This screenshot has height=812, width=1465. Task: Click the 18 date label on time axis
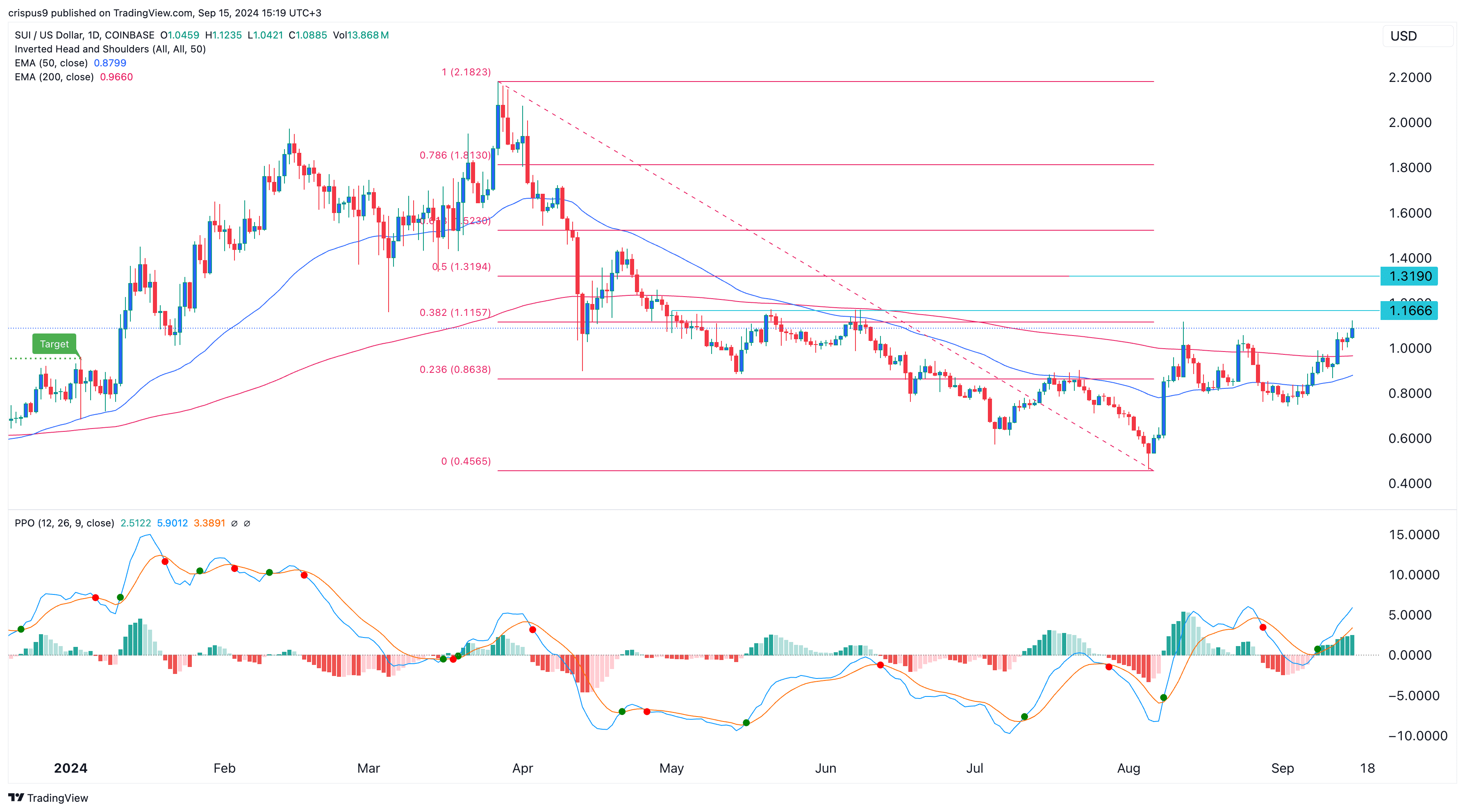[1367, 769]
